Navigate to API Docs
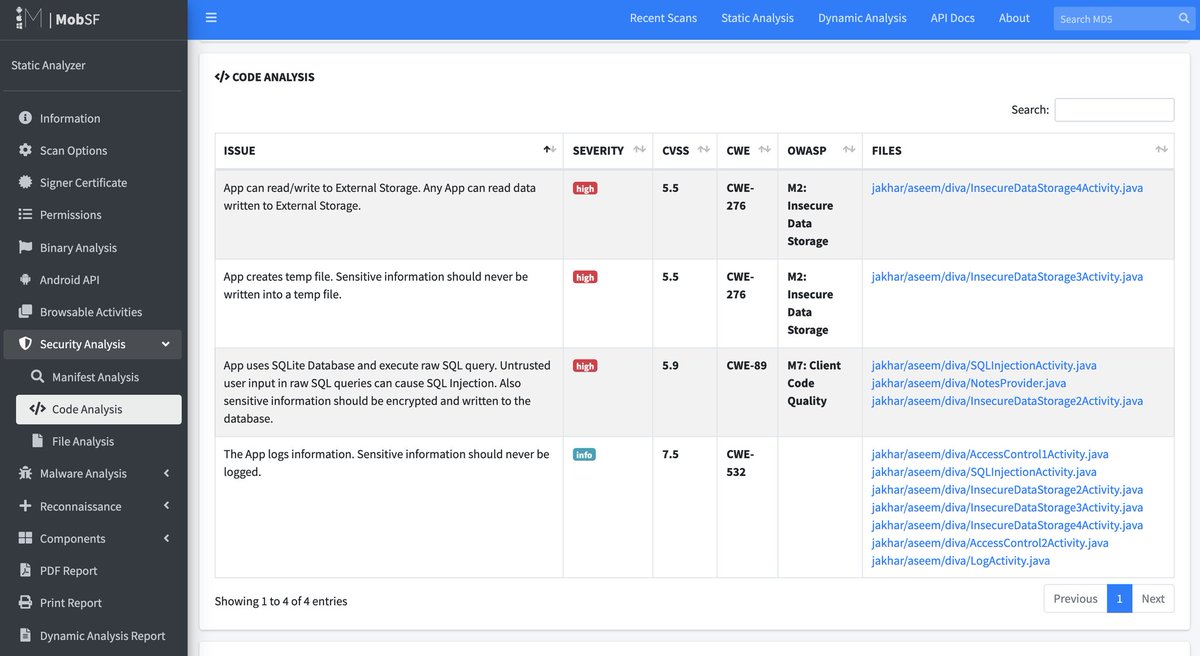 click(x=951, y=17)
